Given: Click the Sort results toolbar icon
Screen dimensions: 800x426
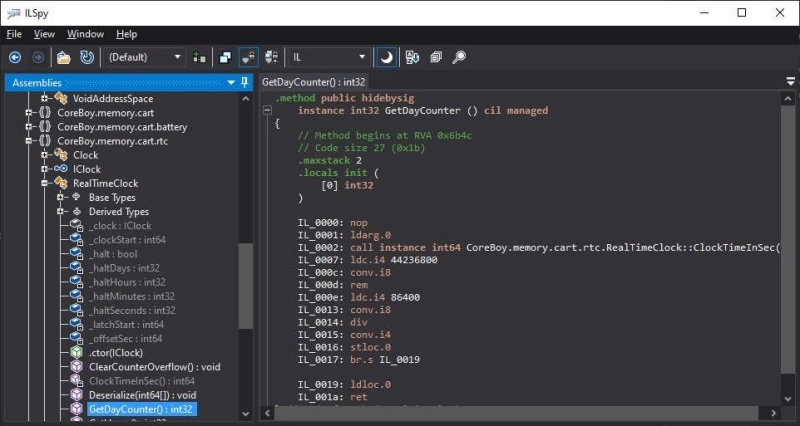Looking at the screenshot, I should click(412, 57).
